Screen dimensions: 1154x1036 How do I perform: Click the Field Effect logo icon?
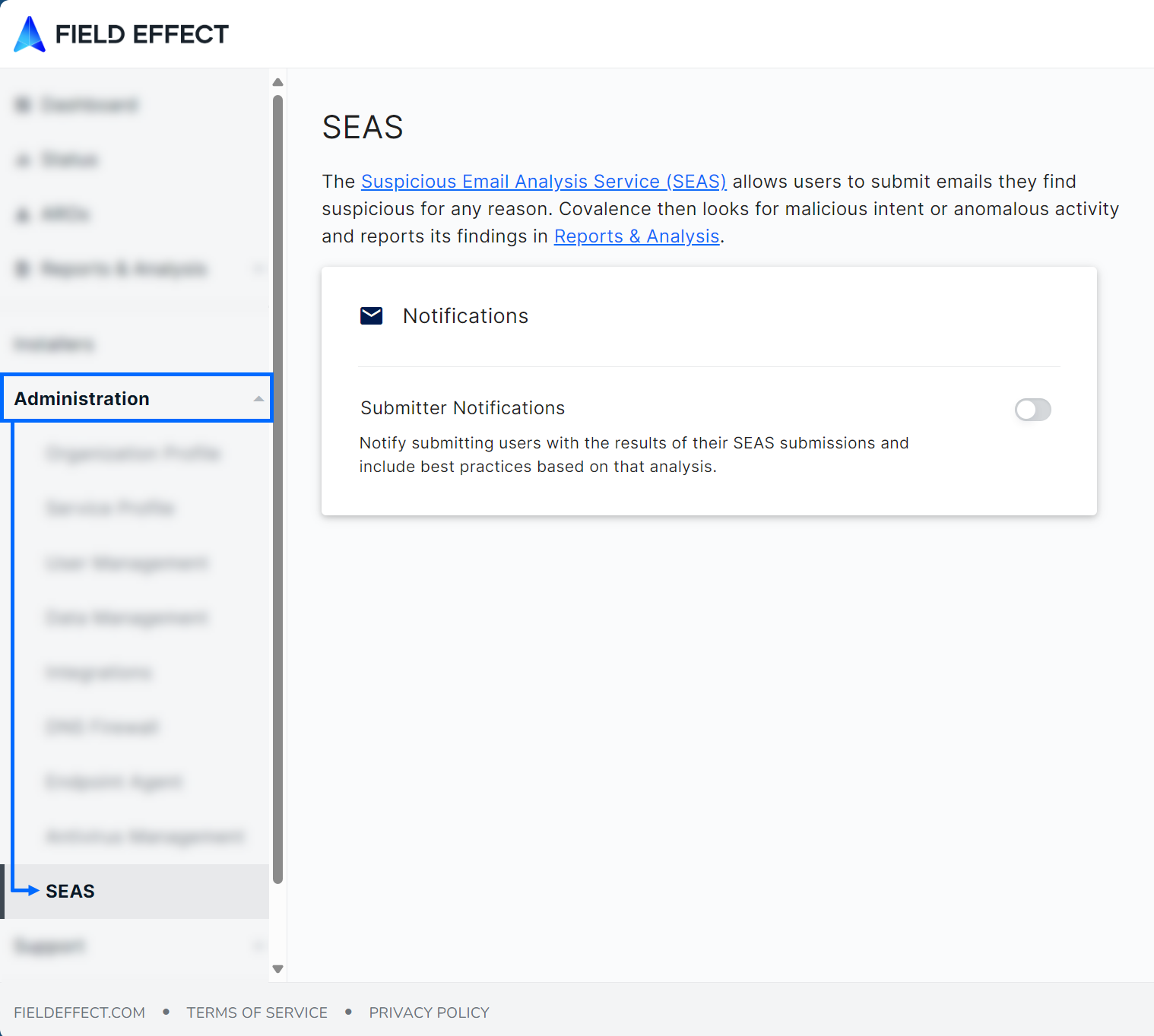[x=30, y=34]
